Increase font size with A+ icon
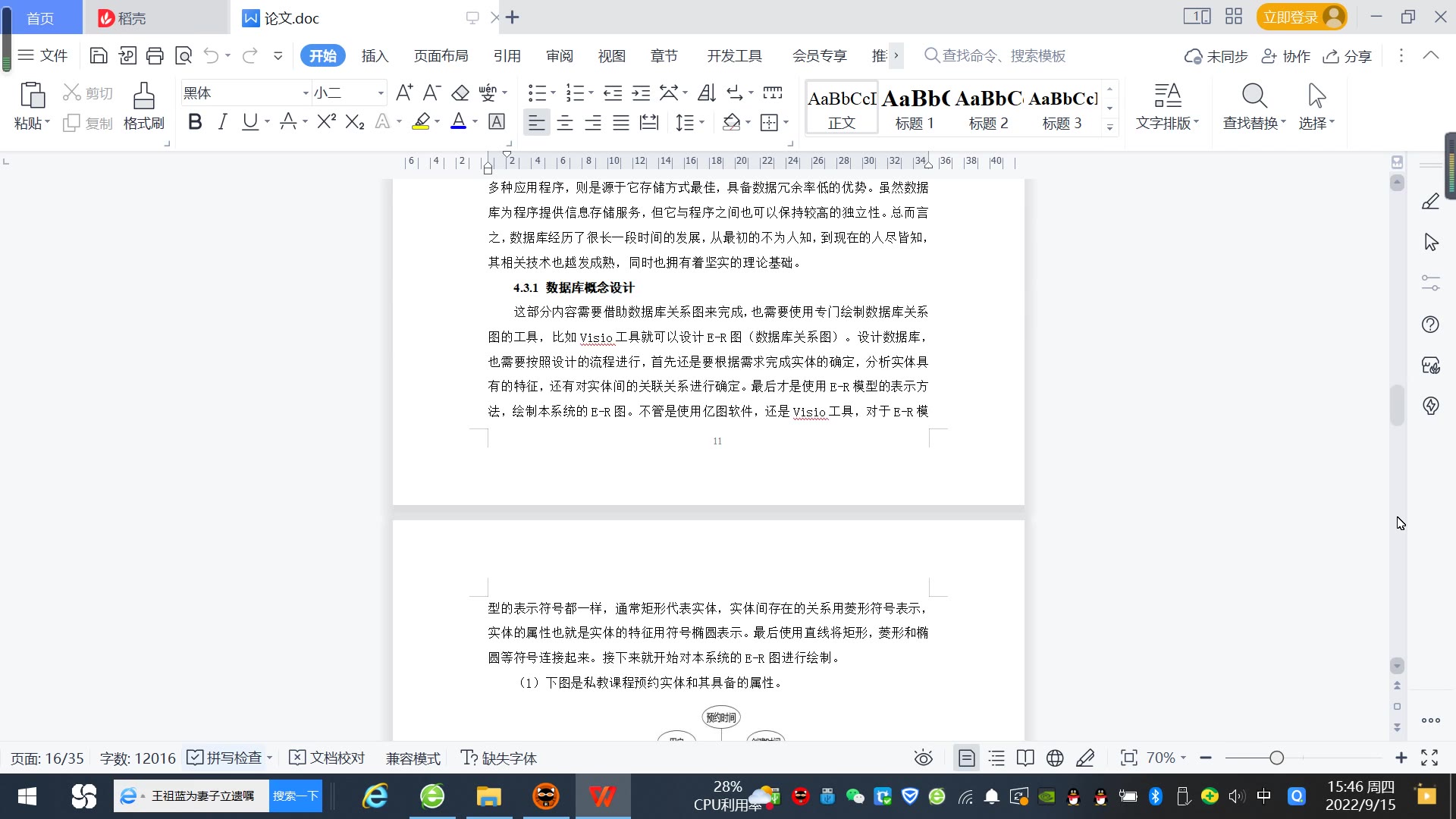1456x819 pixels. point(404,93)
